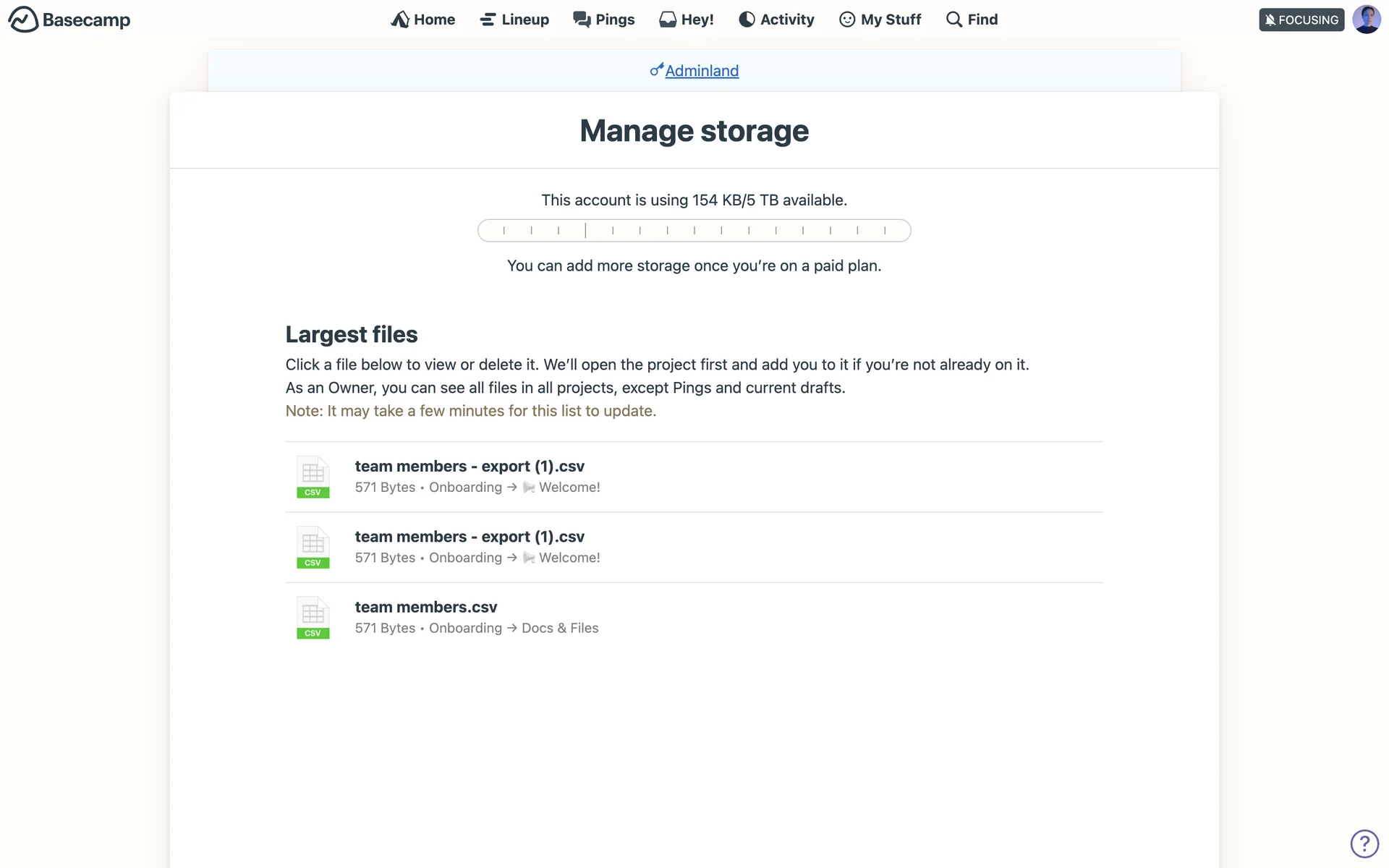This screenshot has width=1389, height=868.
Task: Click the storage usage progress bar
Action: [694, 231]
